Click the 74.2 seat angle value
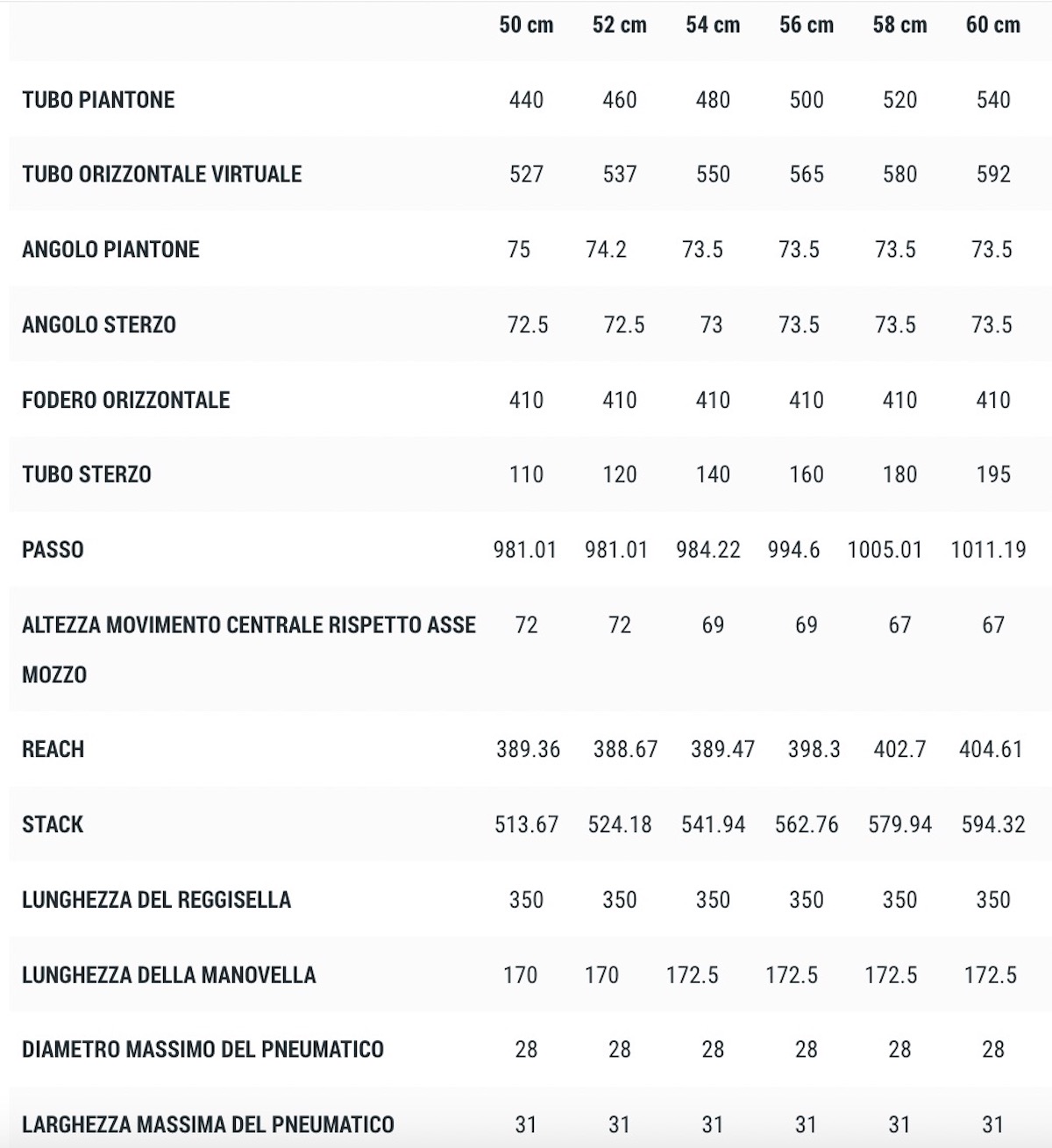Image resolution: width=1052 pixels, height=1148 pixels. tap(607, 250)
